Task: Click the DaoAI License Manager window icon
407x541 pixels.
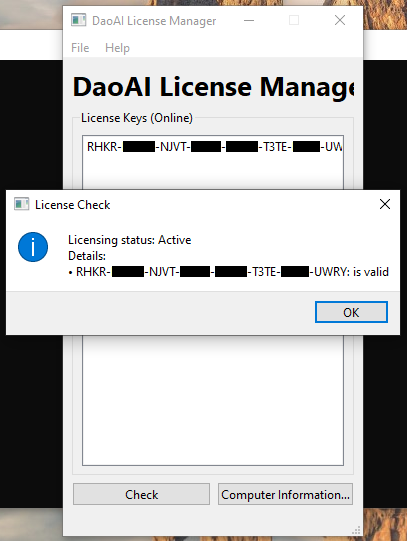Action: click(x=78, y=20)
